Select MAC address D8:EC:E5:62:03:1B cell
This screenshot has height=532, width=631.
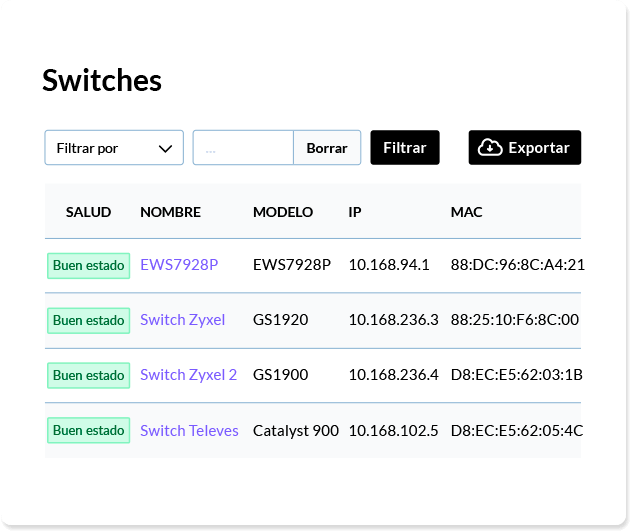pos(516,375)
